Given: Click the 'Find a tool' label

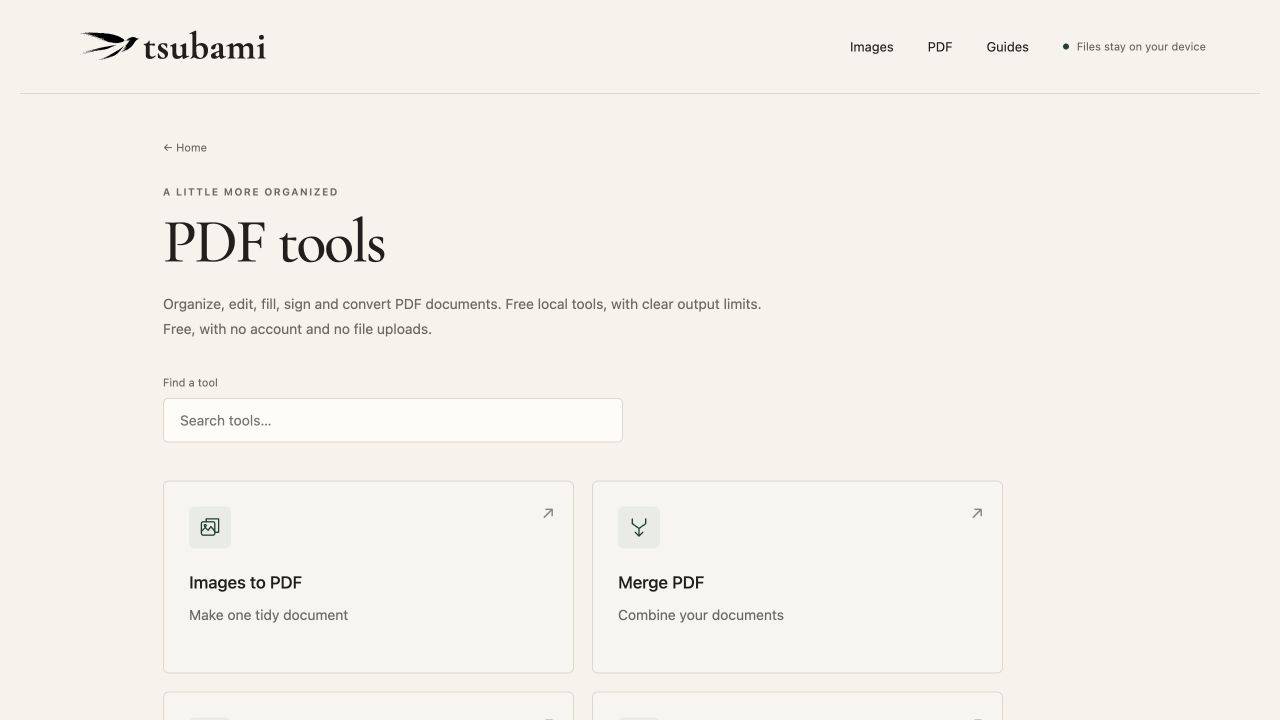Looking at the screenshot, I should click(190, 382).
